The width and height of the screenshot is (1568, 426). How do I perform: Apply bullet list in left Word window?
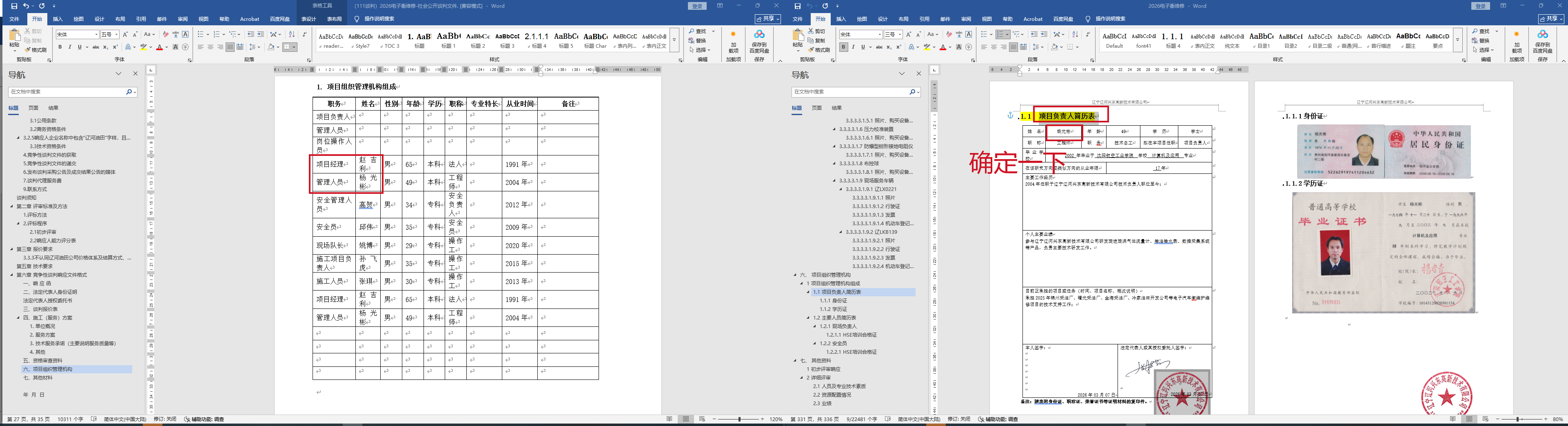click(x=202, y=35)
